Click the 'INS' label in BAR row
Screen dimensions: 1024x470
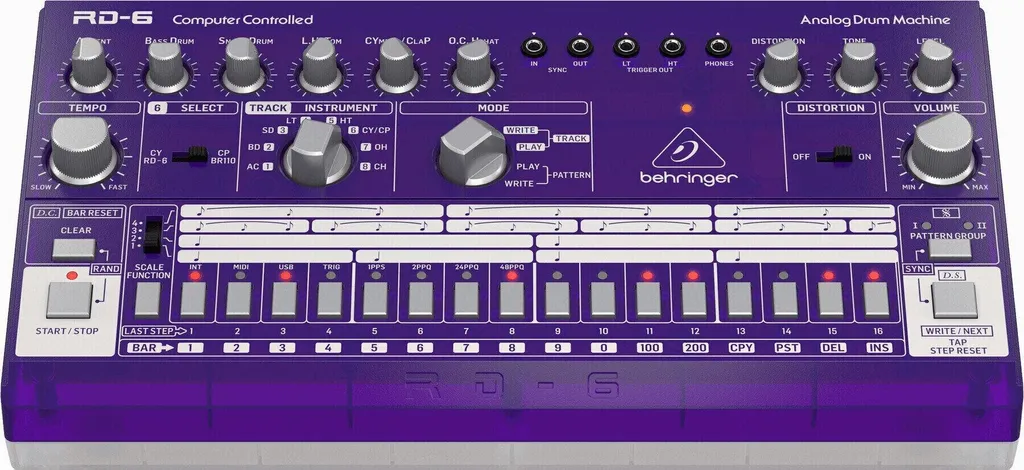click(x=879, y=348)
